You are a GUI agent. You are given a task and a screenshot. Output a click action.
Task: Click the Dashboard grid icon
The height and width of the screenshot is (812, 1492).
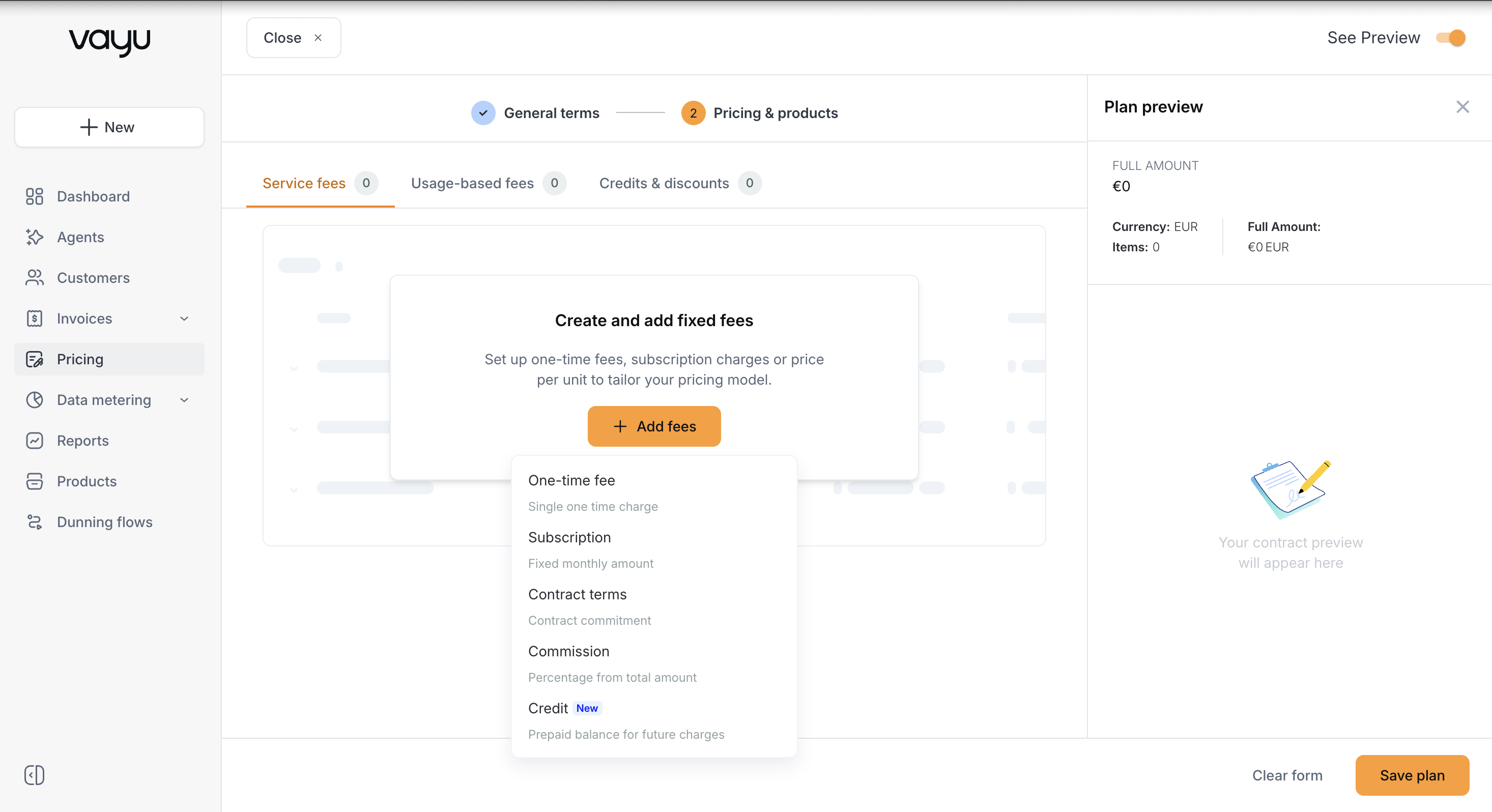(x=34, y=196)
